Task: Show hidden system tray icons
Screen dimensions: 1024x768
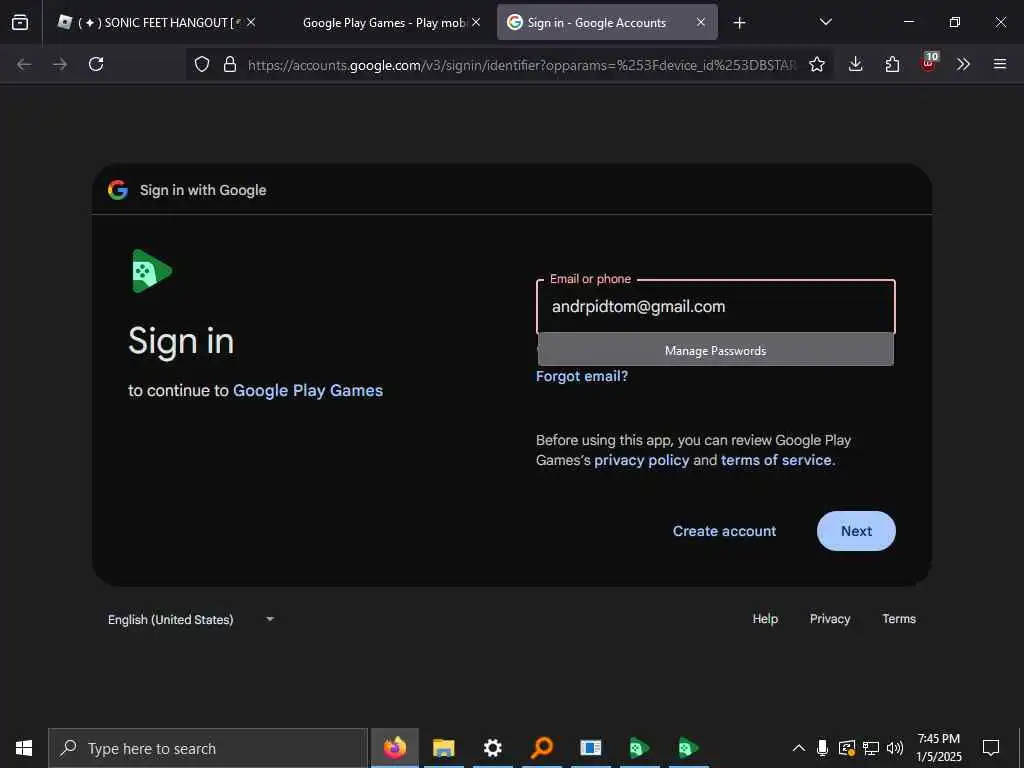Action: (x=799, y=748)
